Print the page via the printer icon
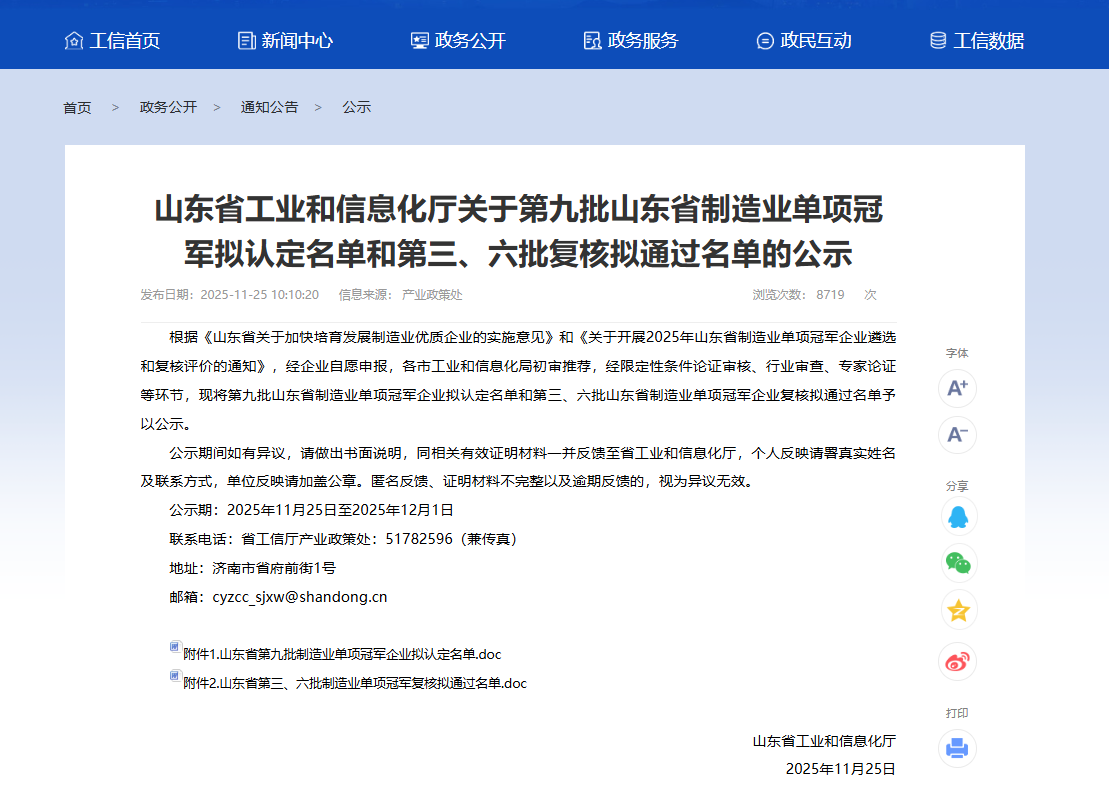Viewport: 1109px width, 812px height. 957,748
